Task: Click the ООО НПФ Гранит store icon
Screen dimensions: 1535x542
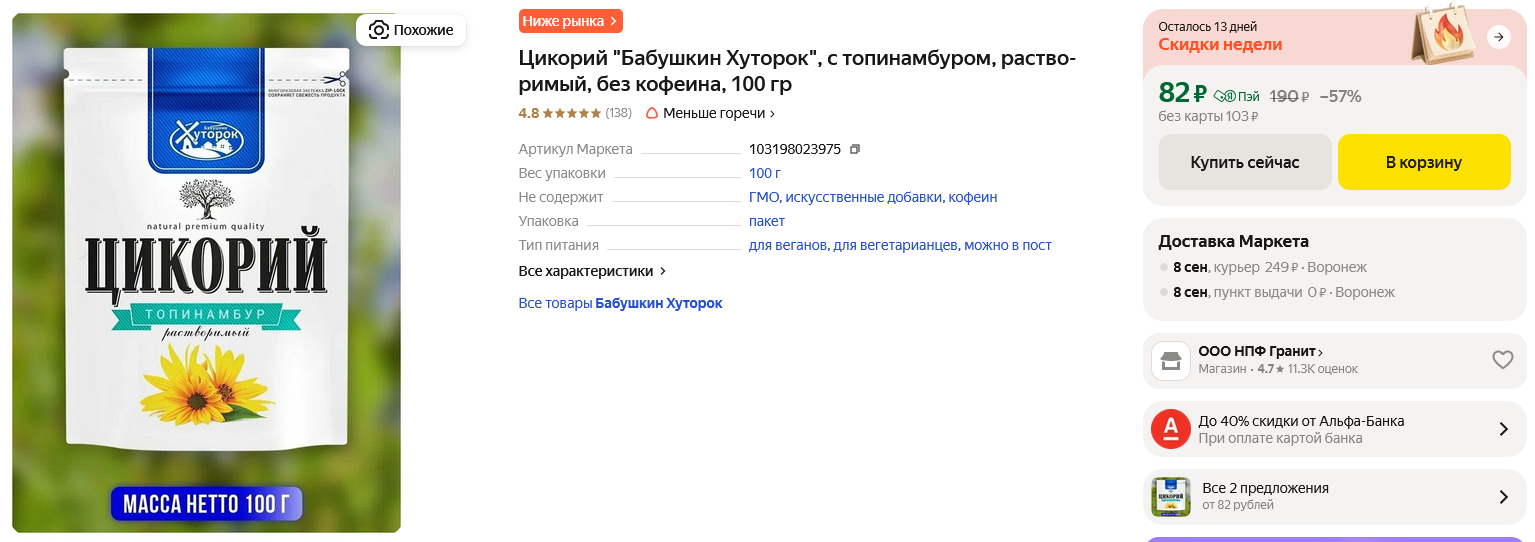Action: click(x=1171, y=361)
